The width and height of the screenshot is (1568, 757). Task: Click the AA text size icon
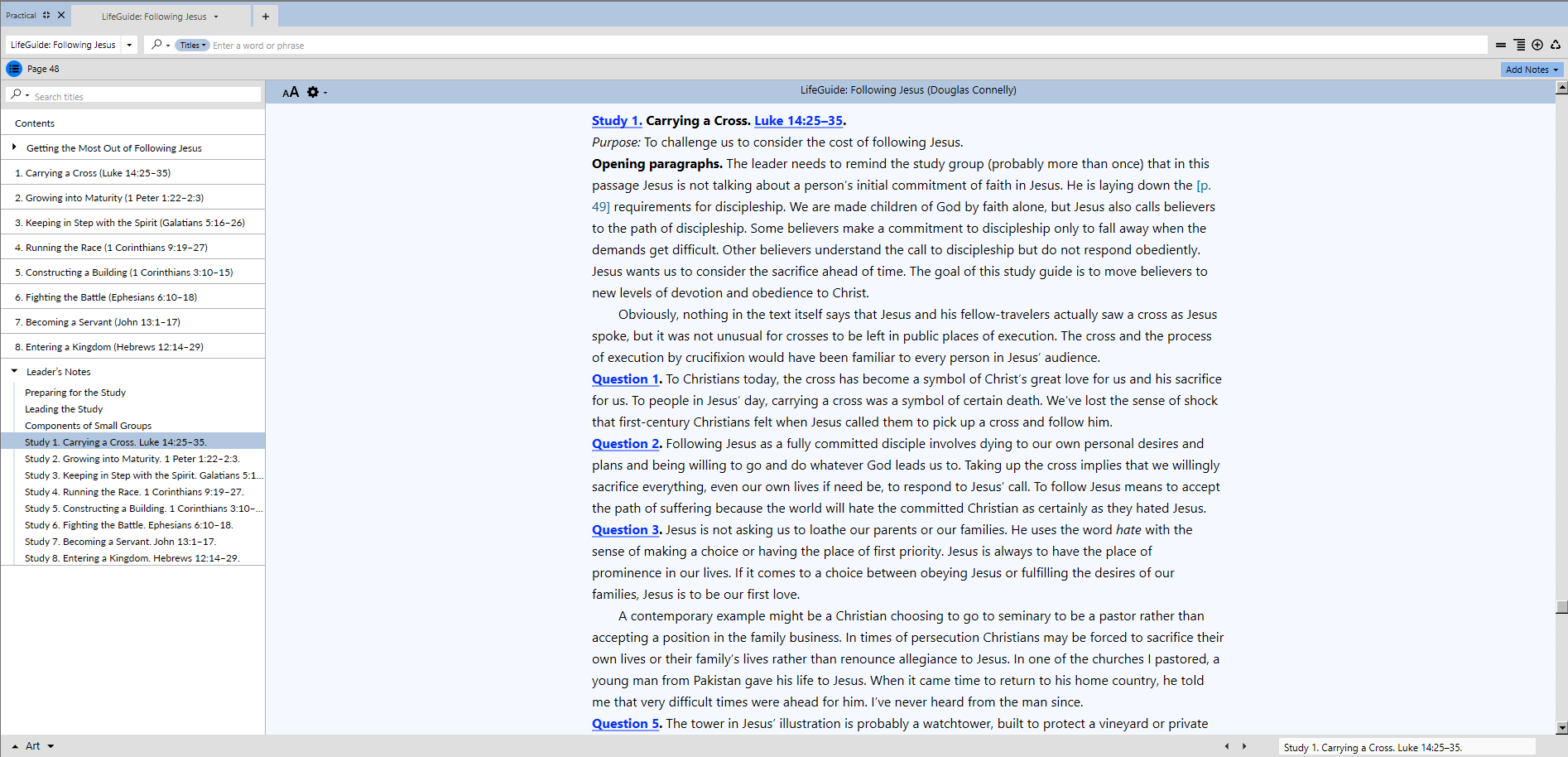[291, 92]
